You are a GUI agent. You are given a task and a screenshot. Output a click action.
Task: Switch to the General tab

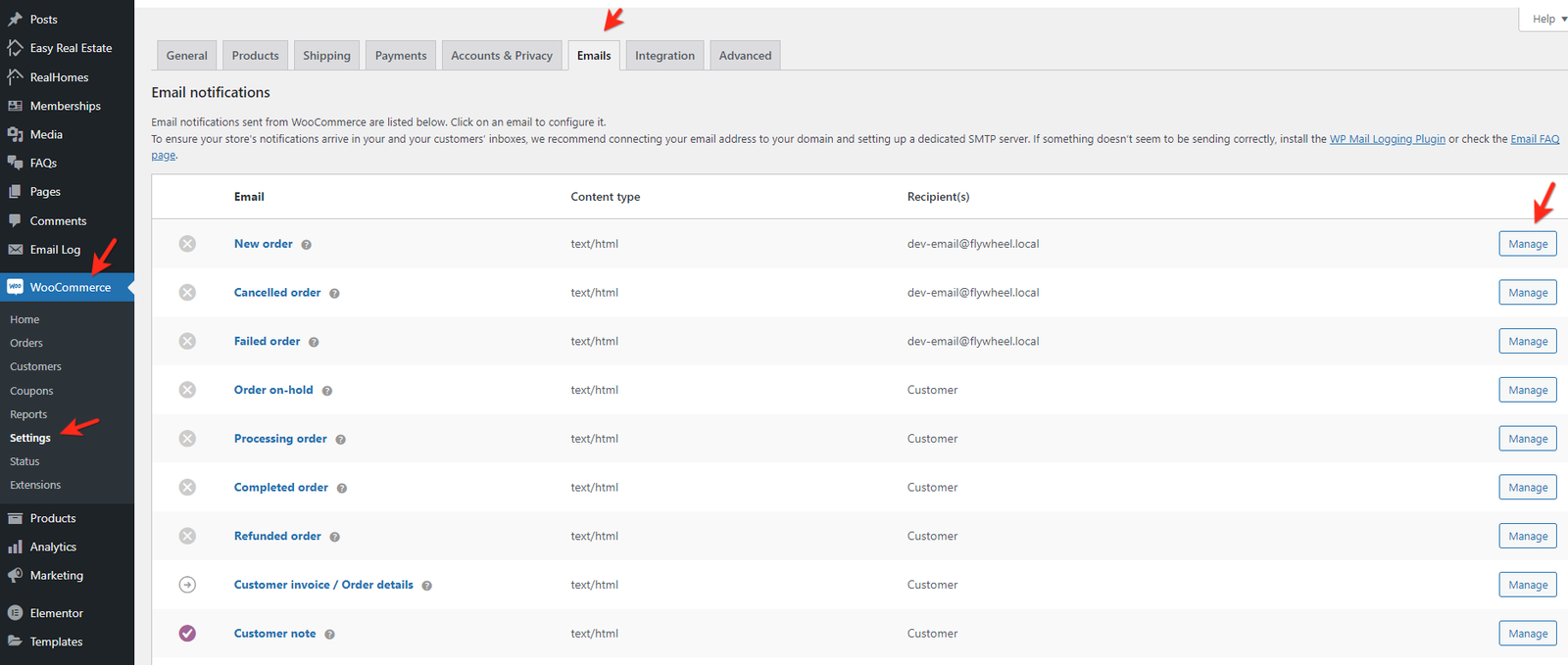(x=186, y=56)
